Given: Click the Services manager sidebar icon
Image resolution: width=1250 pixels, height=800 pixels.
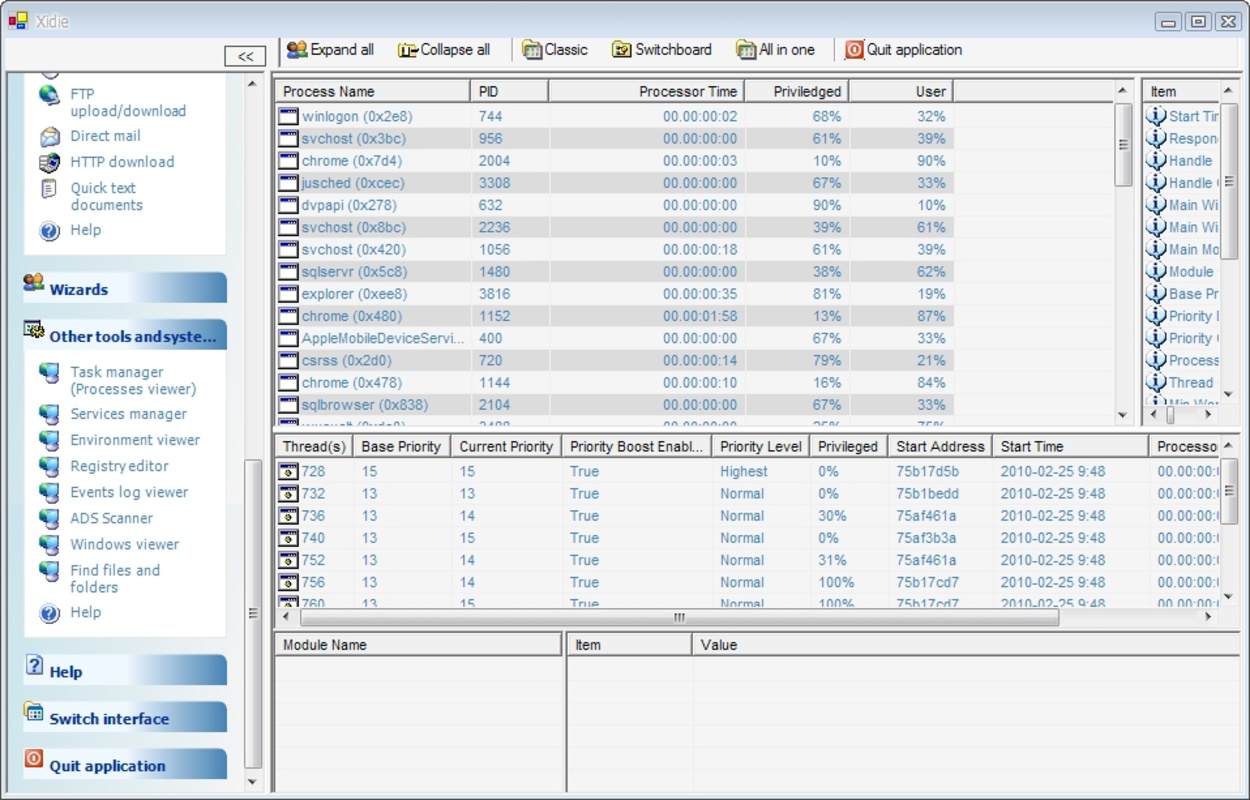Looking at the screenshot, I should [x=50, y=415].
